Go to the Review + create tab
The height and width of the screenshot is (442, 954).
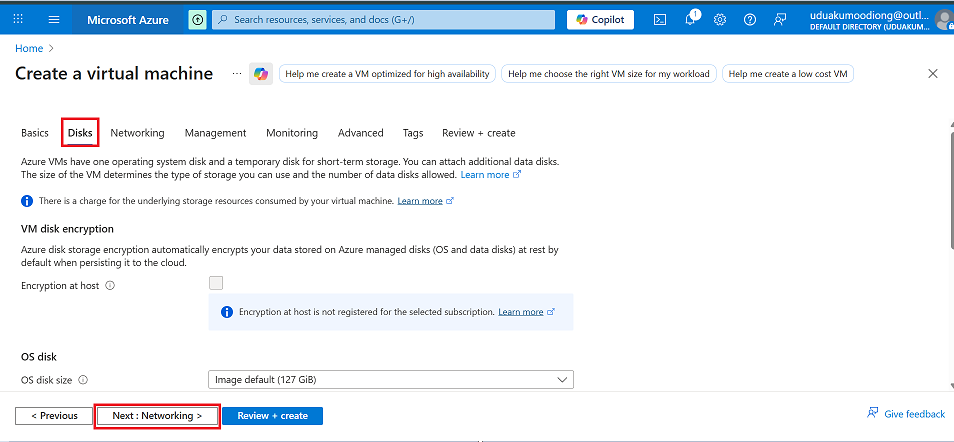(479, 133)
